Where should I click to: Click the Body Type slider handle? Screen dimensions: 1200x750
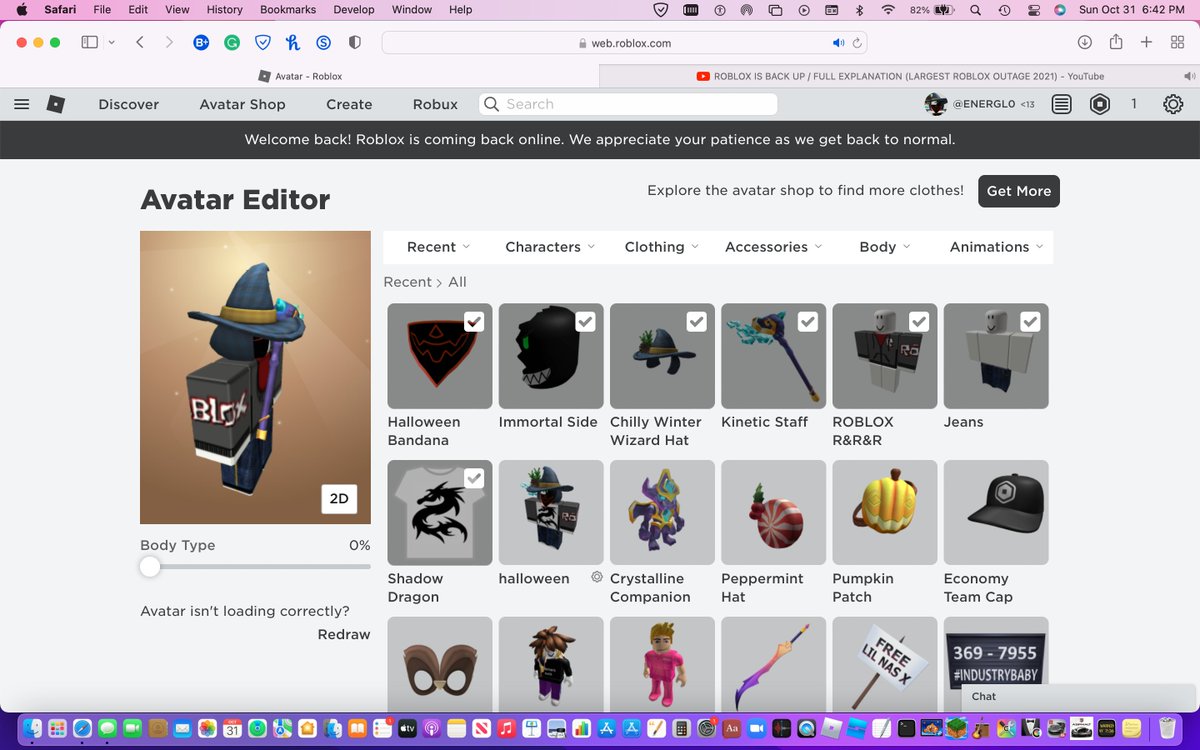point(150,567)
